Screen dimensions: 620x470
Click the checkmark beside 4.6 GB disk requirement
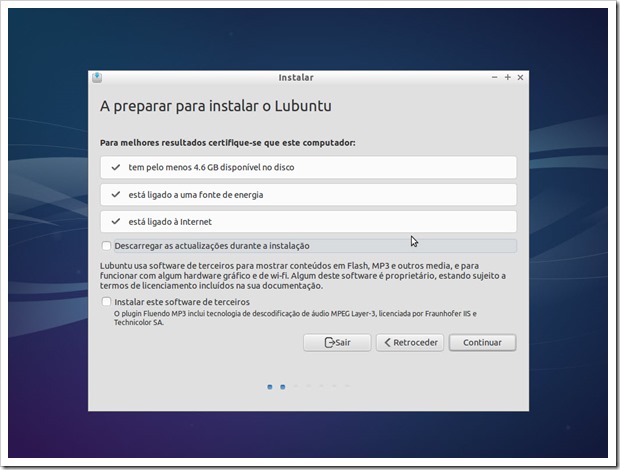pyautogui.click(x=115, y=167)
